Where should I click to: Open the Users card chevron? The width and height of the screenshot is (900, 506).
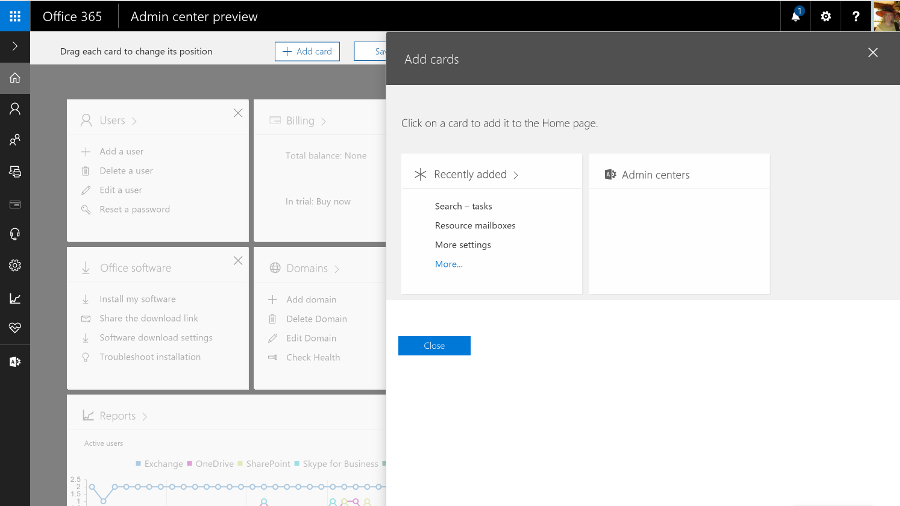[134, 121]
